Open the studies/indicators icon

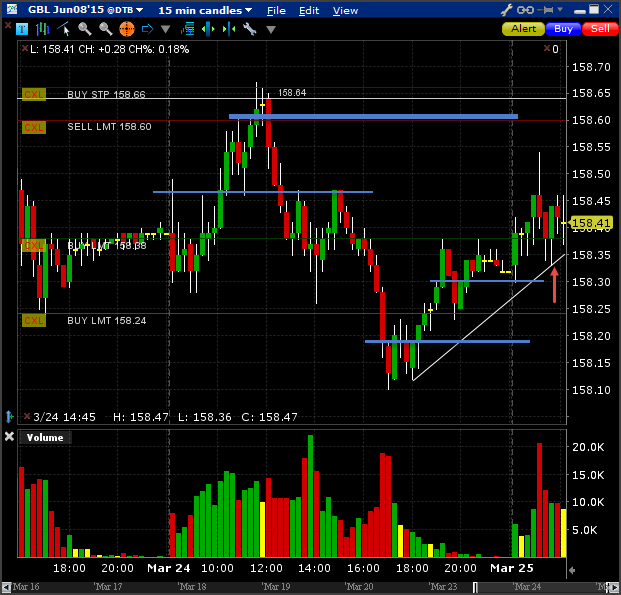point(187,29)
